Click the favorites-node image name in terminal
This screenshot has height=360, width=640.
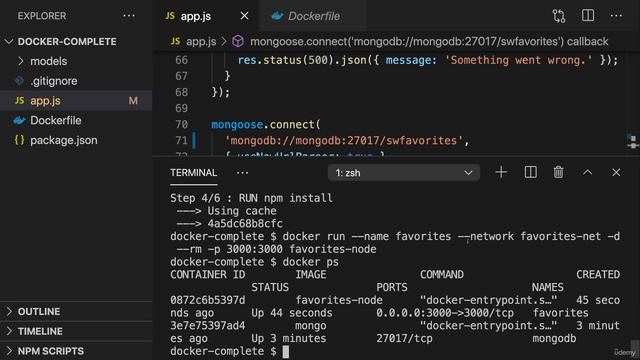tap(339, 300)
